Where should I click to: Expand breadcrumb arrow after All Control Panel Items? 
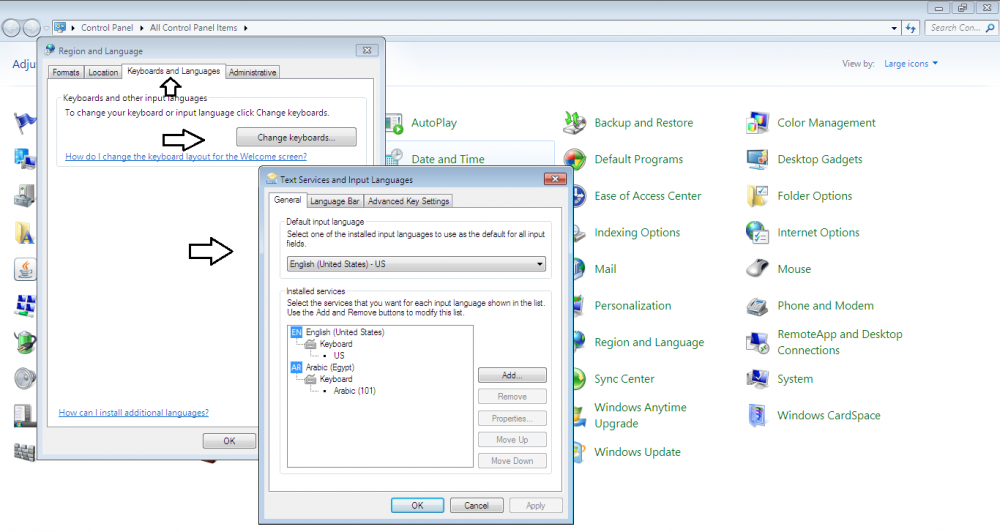click(246, 28)
